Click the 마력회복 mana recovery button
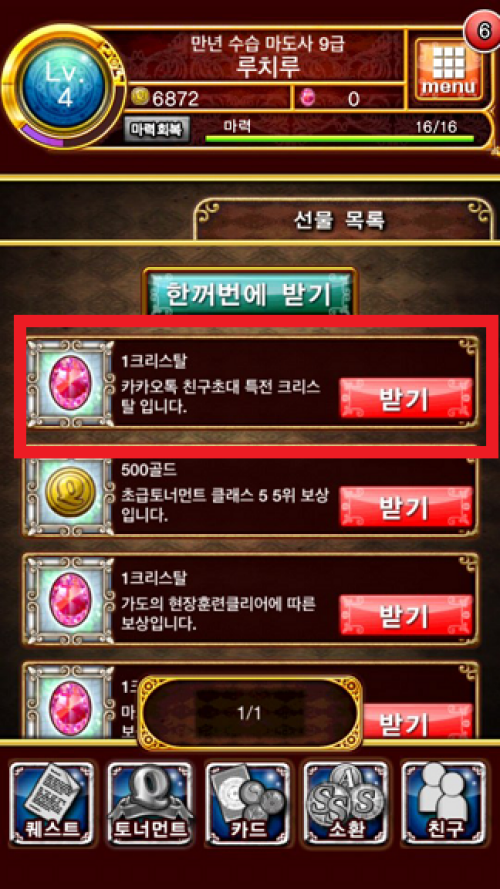Image resolution: width=500 pixels, height=889 pixels. 157,129
